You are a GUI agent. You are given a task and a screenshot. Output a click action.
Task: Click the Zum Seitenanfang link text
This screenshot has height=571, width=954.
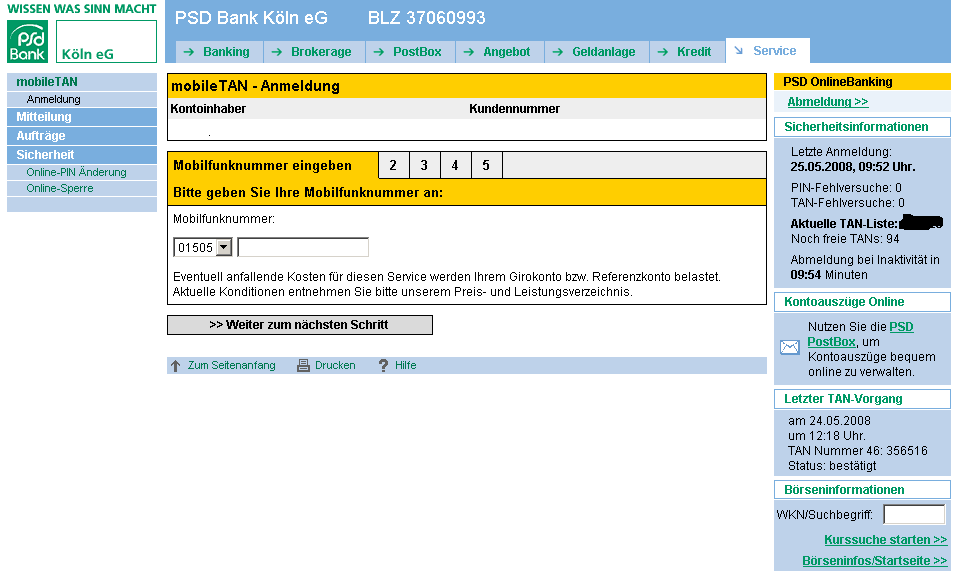pos(231,365)
